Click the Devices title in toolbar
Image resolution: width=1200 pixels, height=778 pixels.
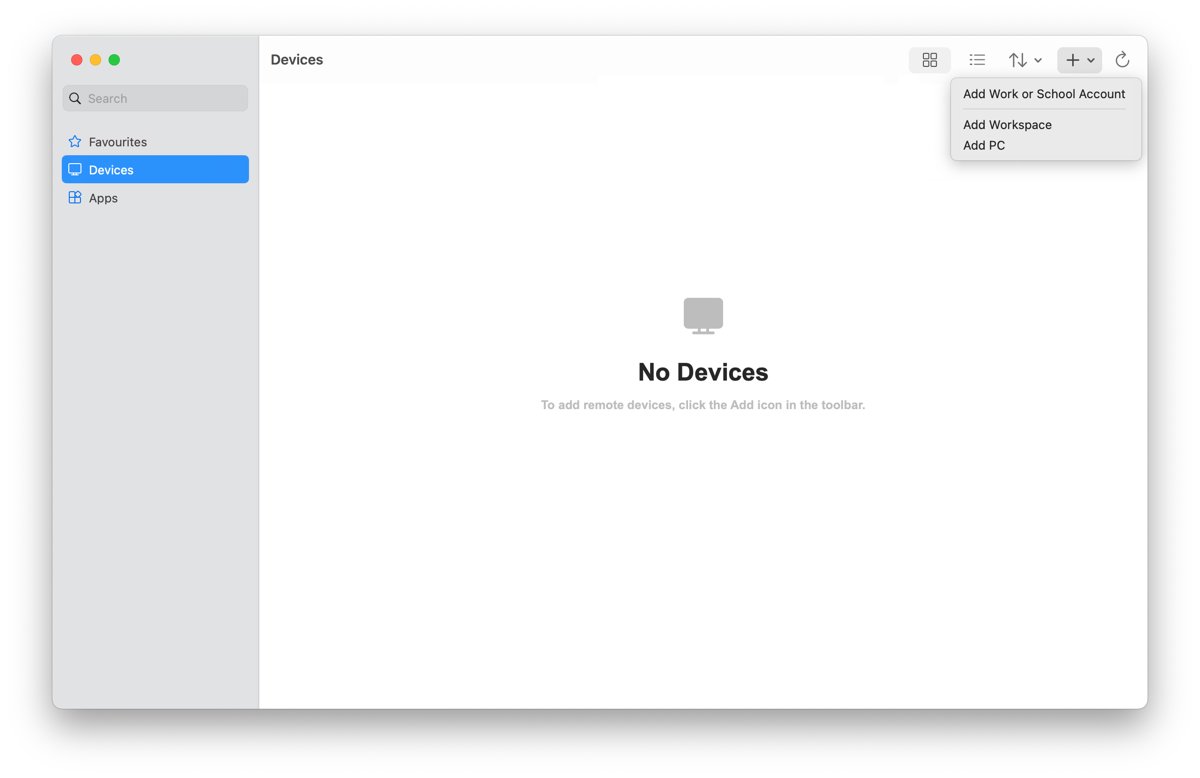point(297,60)
